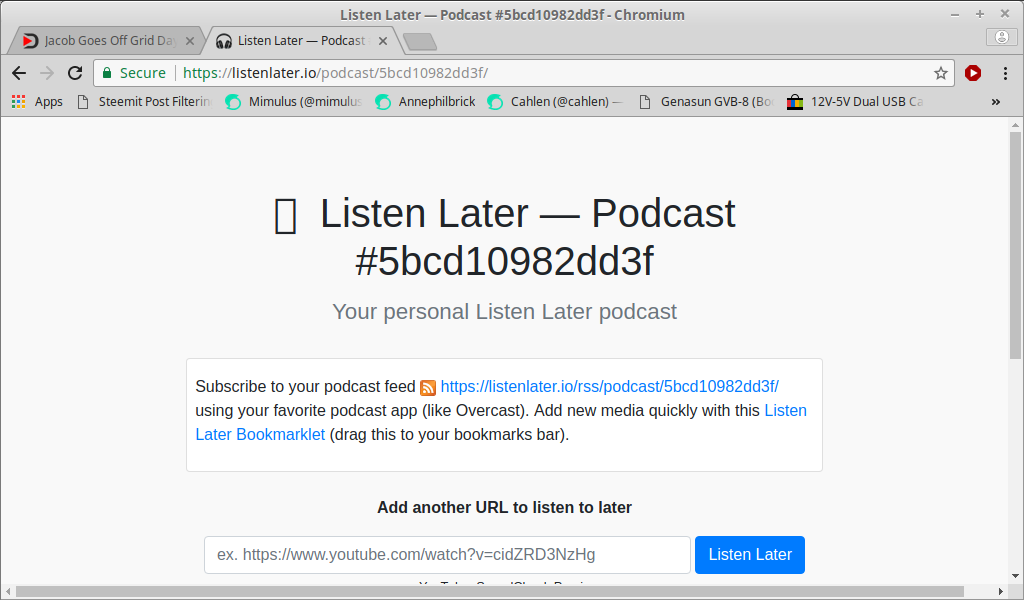Open the red play extension icon

tap(973, 73)
